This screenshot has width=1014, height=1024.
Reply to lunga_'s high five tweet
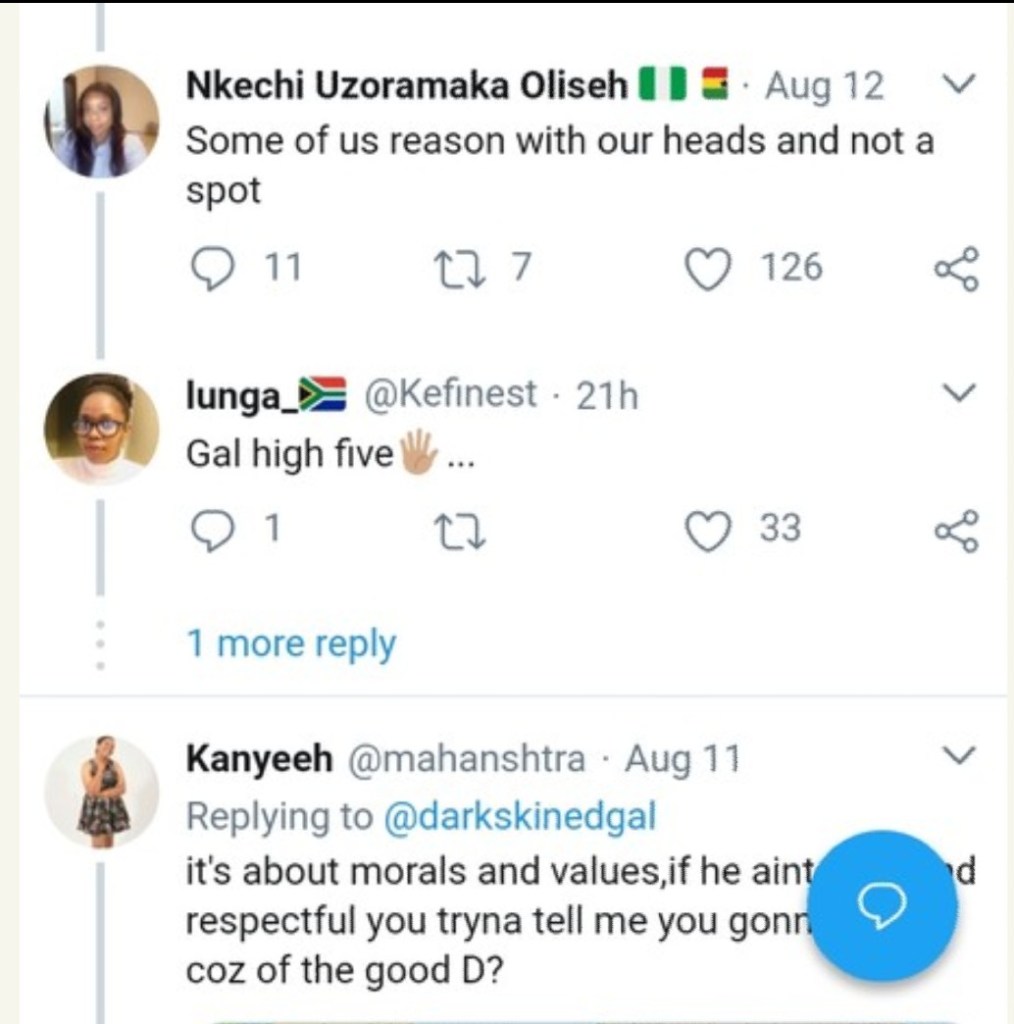[210, 530]
